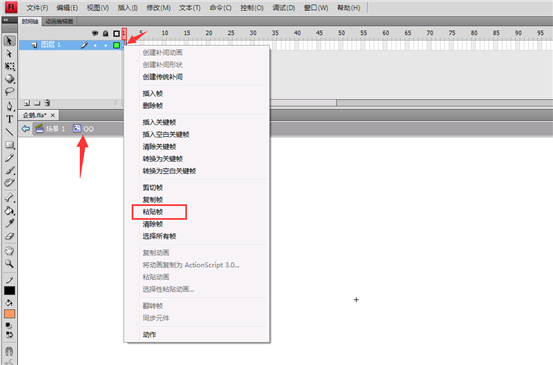Click the swap colors icon
The width and height of the screenshot is (553, 365).
9,334
